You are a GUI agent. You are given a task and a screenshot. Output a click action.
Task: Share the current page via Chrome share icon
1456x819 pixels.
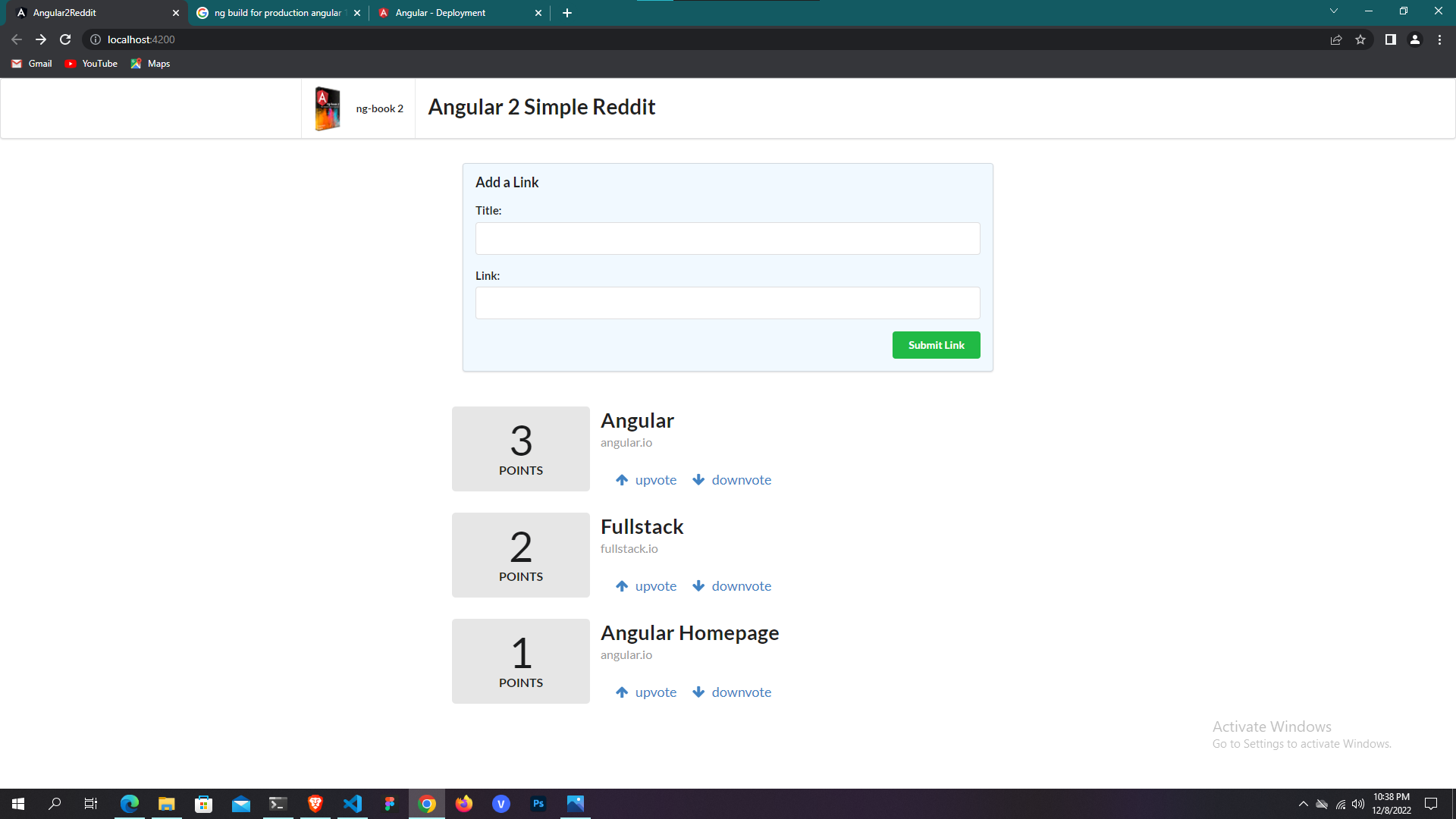tap(1335, 39)
